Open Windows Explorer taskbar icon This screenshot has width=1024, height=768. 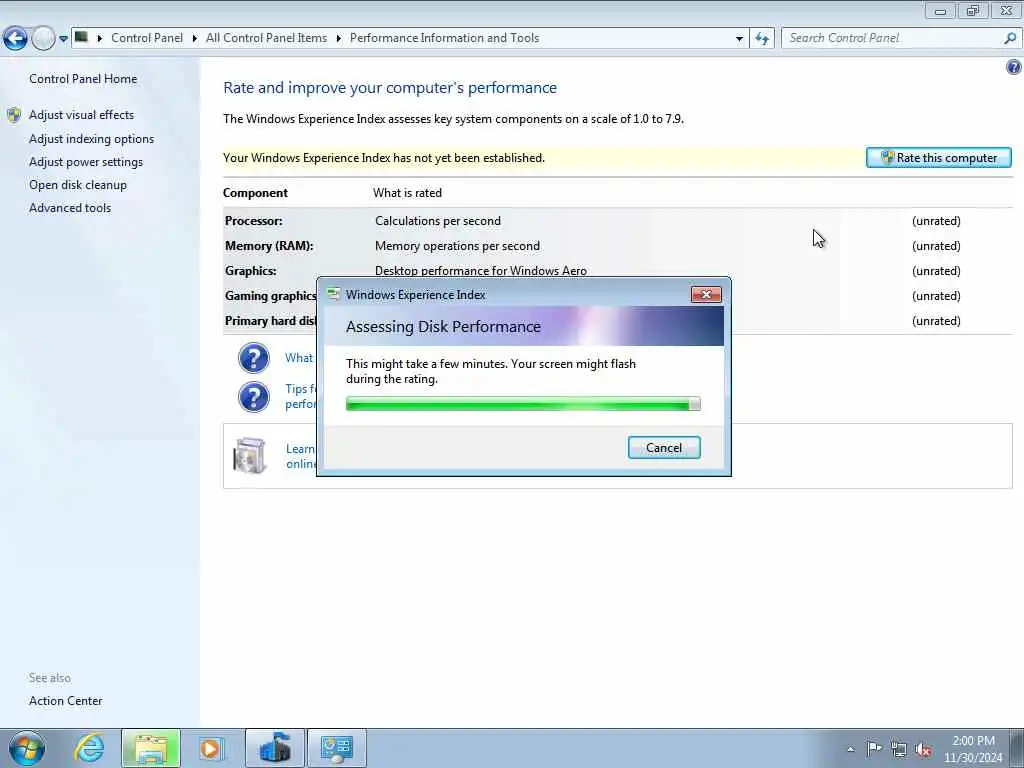(x=150, y=748)
